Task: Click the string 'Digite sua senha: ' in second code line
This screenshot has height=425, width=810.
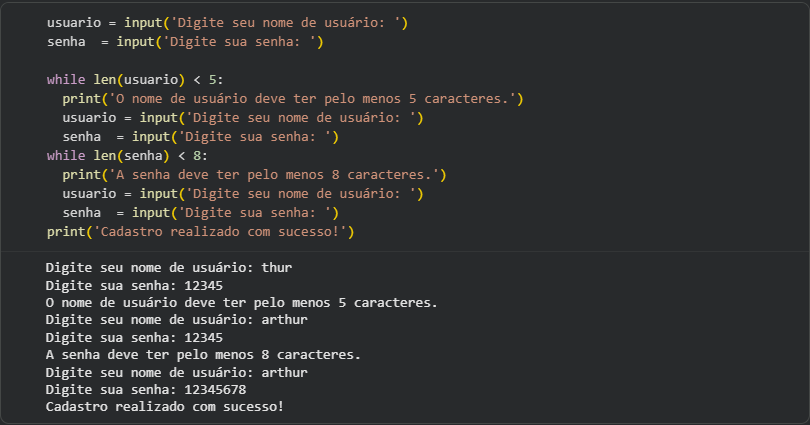Action: pos(247,42)
